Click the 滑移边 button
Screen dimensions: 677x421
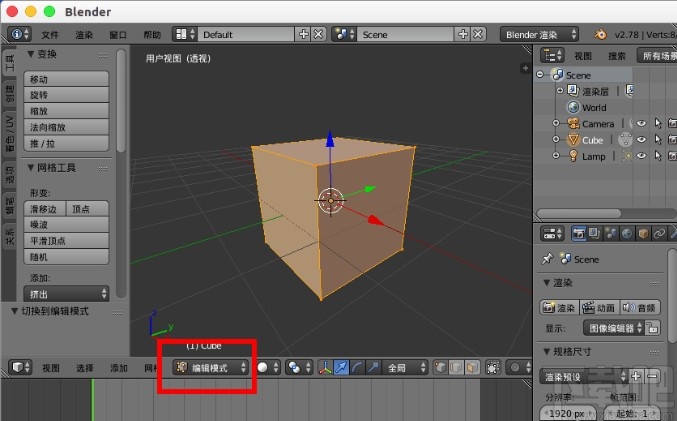44,209
